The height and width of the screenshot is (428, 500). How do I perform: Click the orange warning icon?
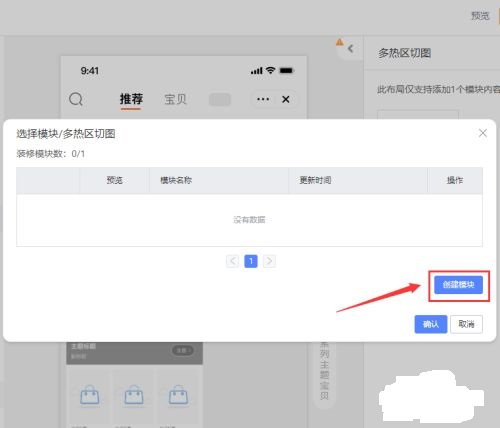tap(339, 42)
